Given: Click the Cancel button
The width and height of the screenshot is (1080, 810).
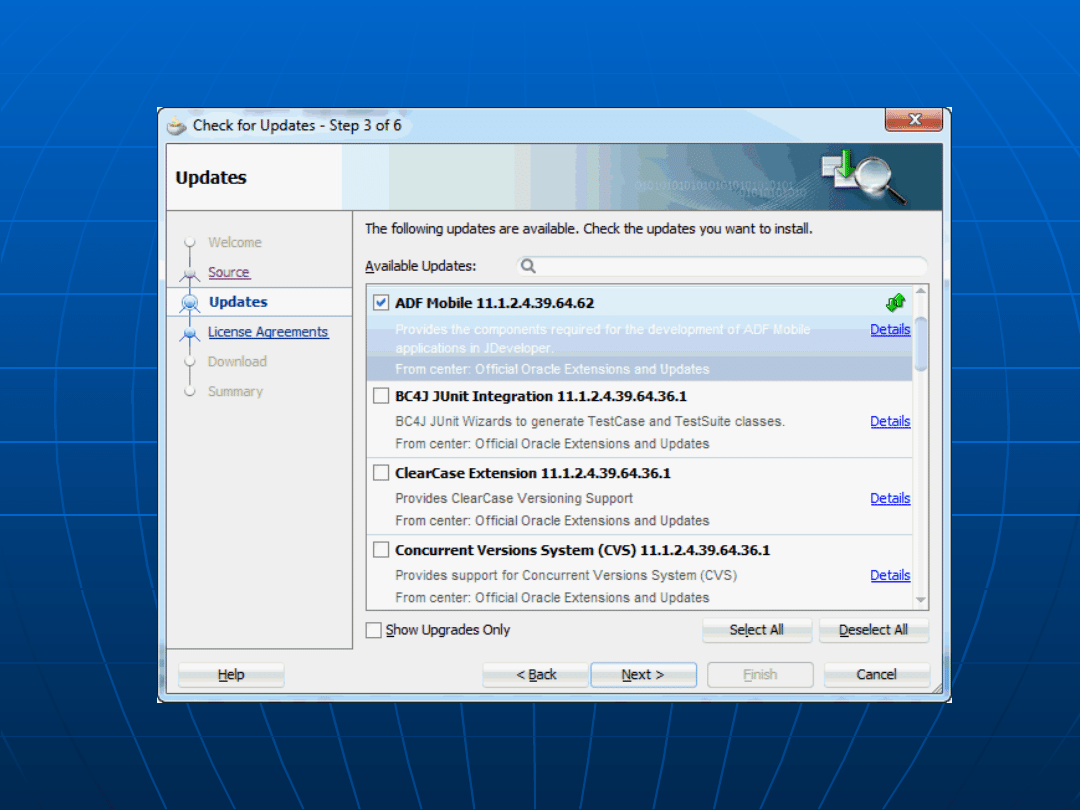Looking at the screenshot, I should (x=876, y=674).
